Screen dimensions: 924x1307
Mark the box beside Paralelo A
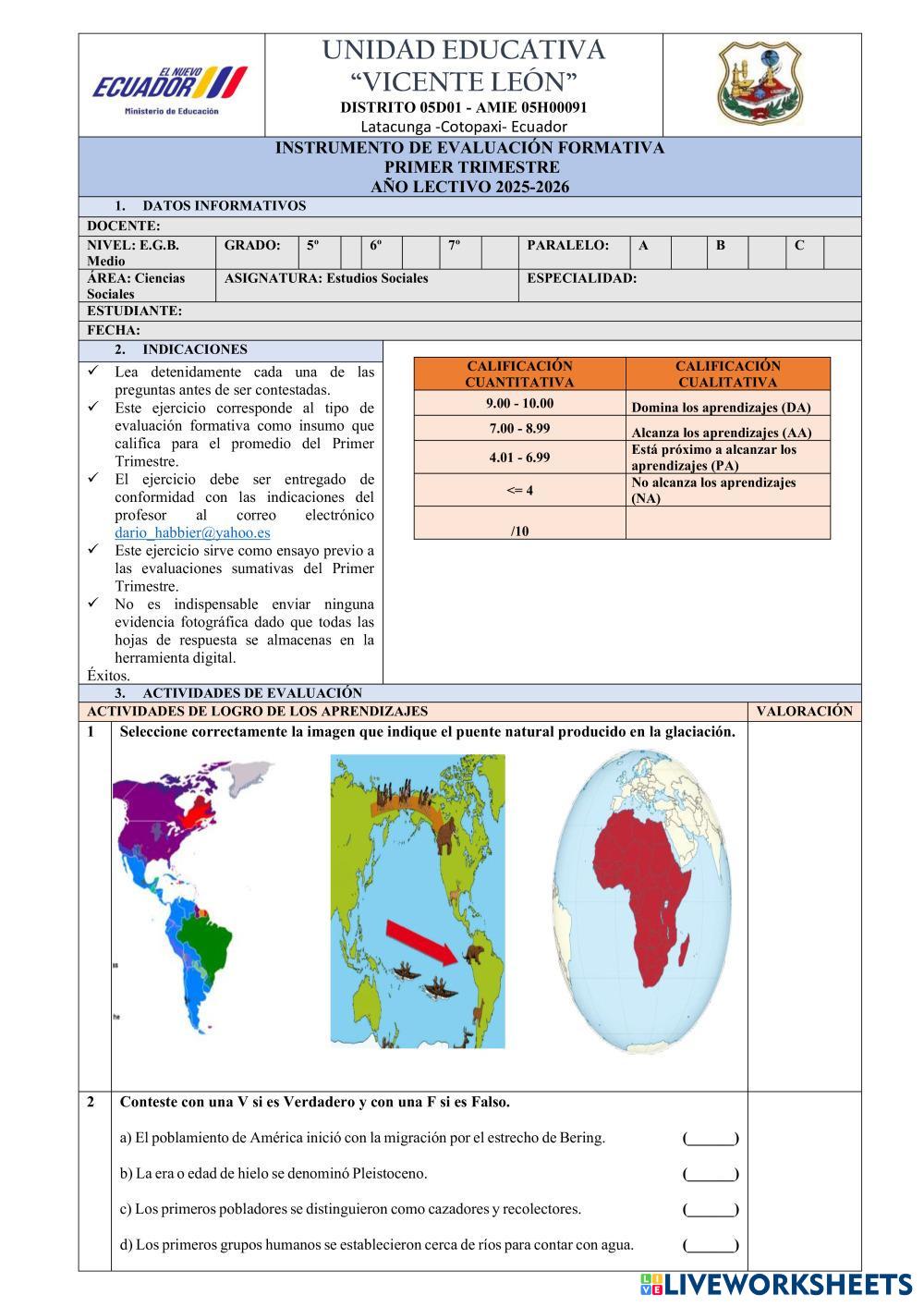(x=688, y=252)
